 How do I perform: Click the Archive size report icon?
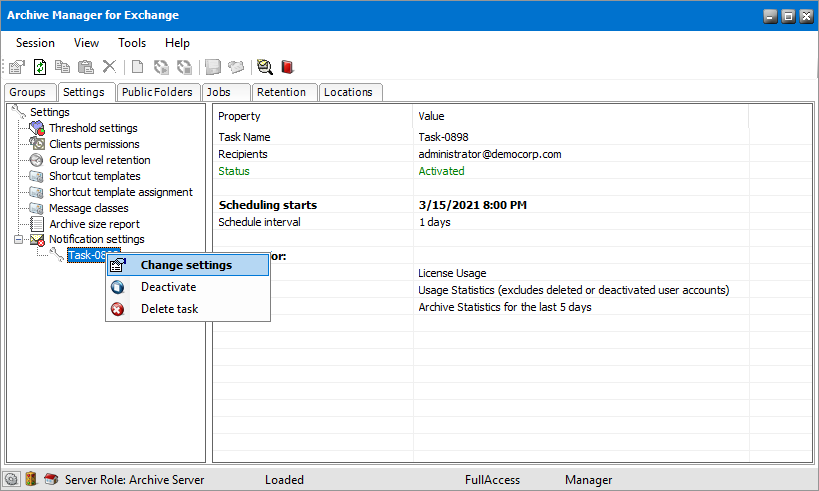37,224
